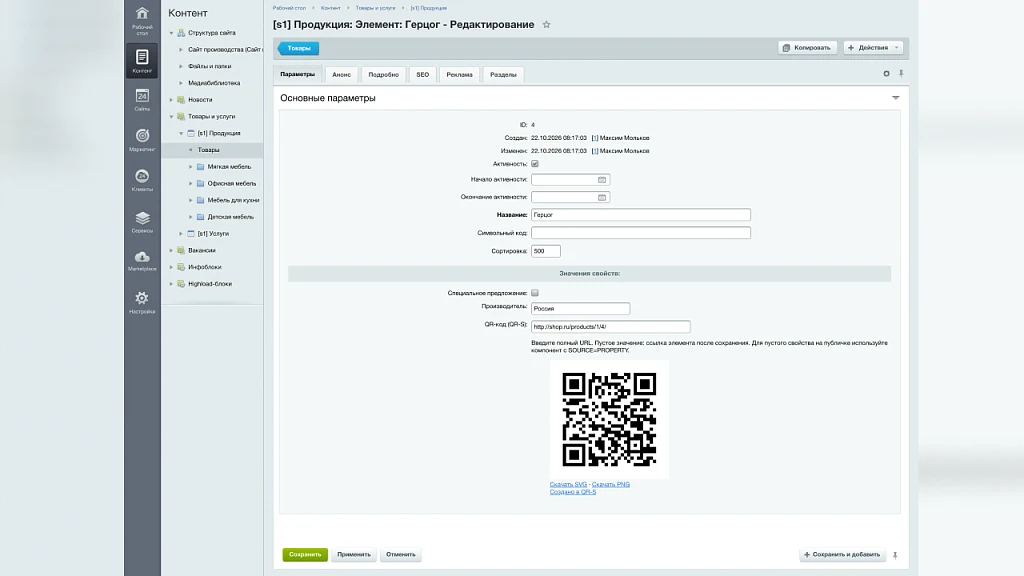
Task: Open [s1] Продукция breadcrumb link
Action: tap(428, 8)
